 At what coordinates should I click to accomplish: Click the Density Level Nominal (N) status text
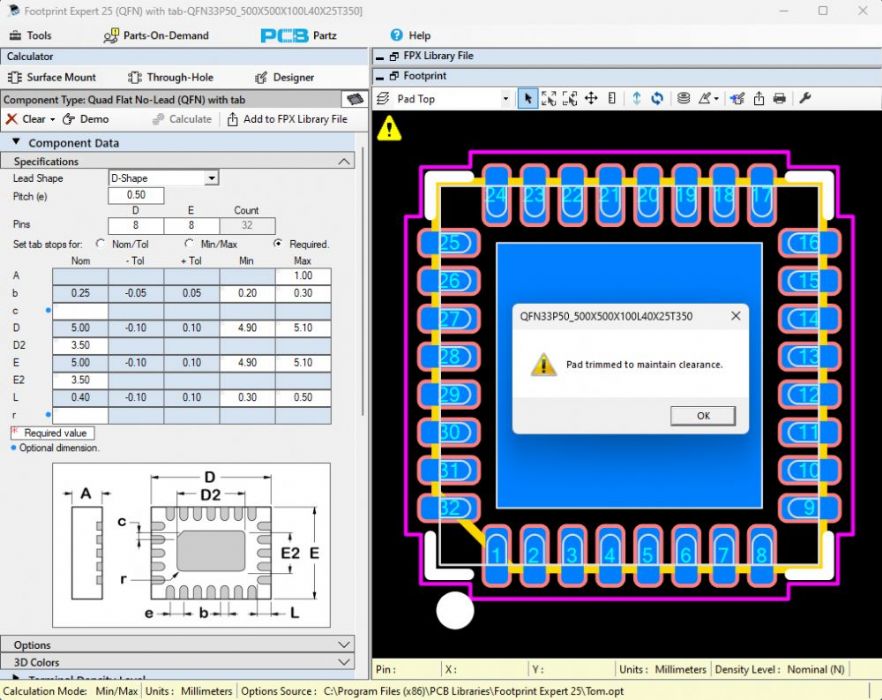780,670
